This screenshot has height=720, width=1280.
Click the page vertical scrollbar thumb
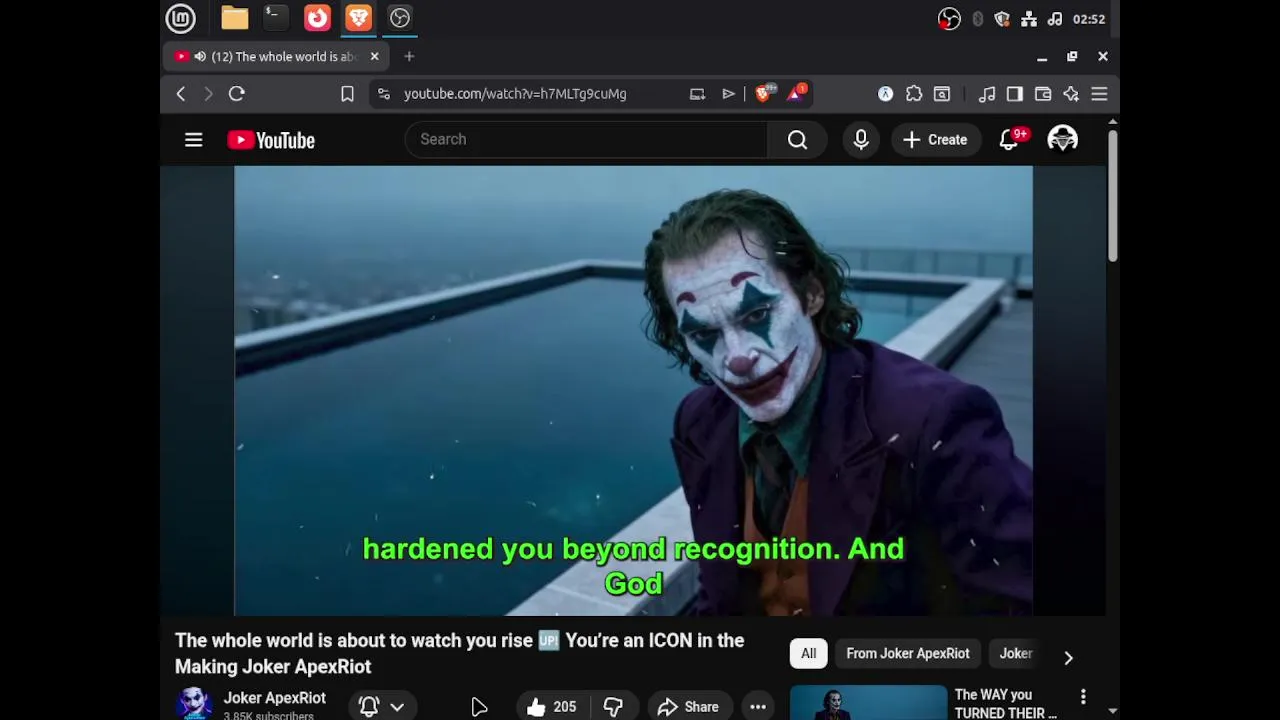(x=1112, y=195)
